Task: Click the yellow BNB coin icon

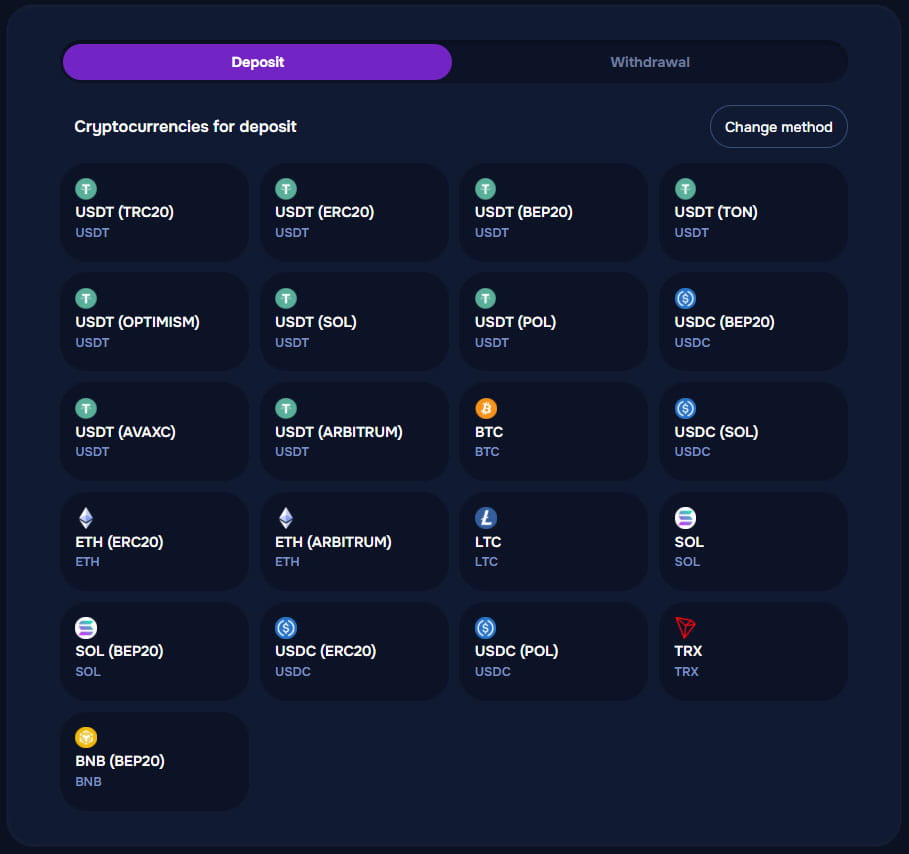Action: 86,737
